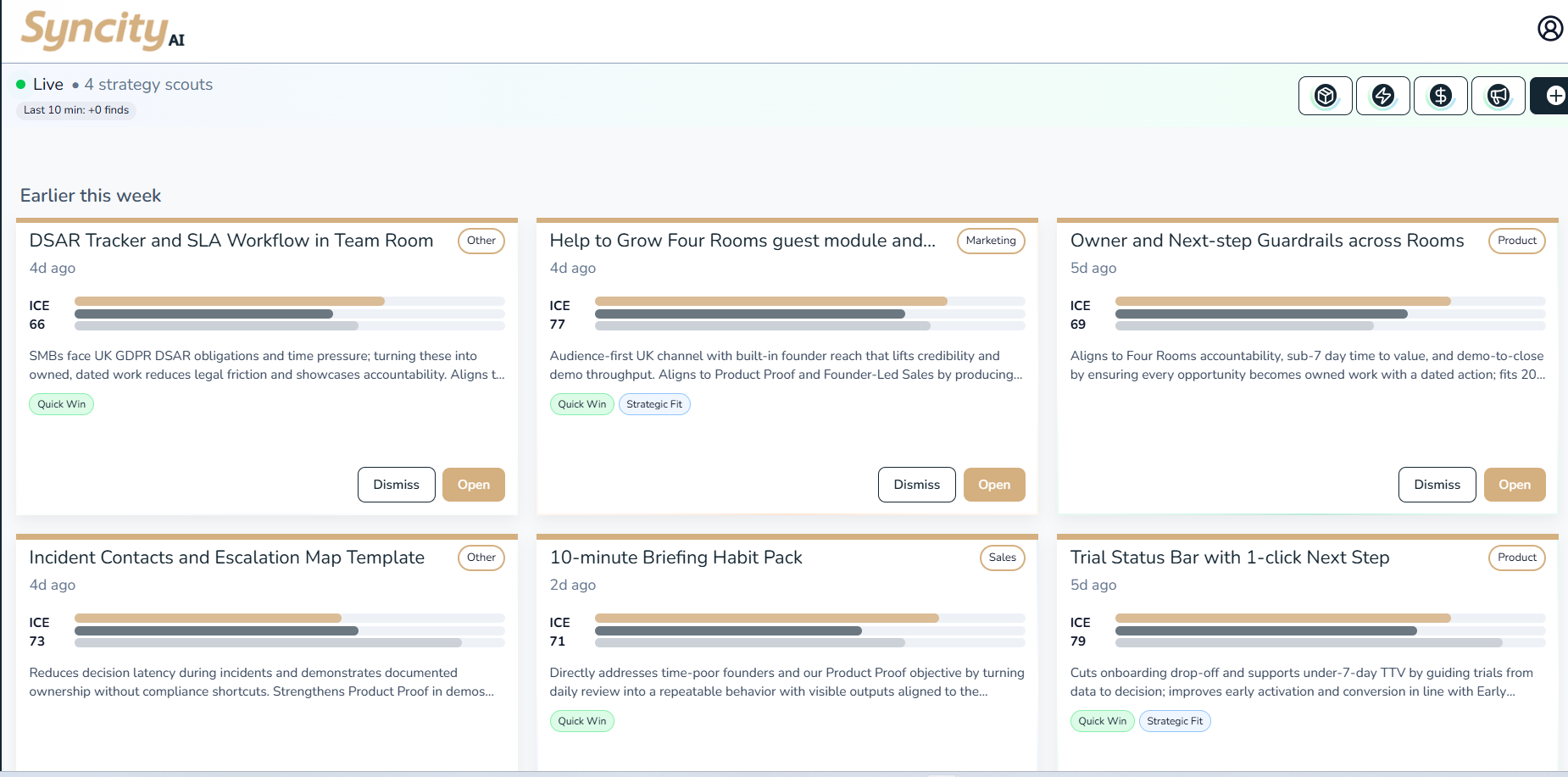Click the plus icon to add a new scout
1568x777 pixels.
[1554, 96]
